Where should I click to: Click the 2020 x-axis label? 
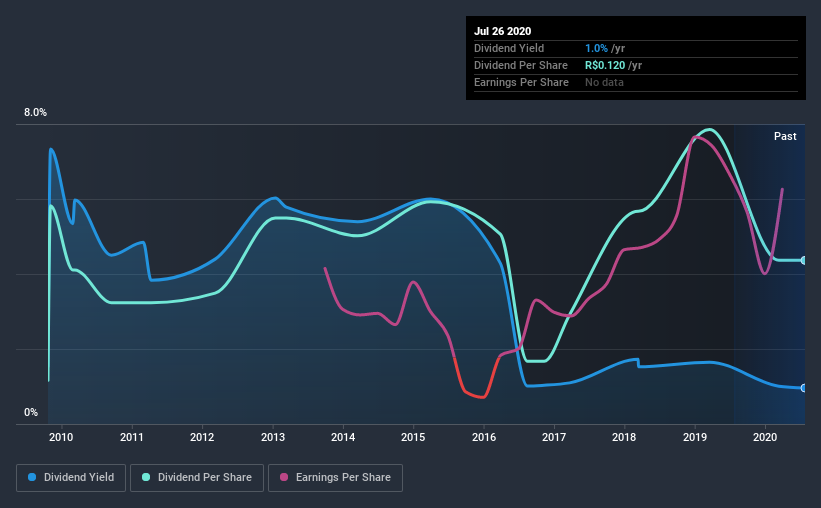(x=765, y=437)
